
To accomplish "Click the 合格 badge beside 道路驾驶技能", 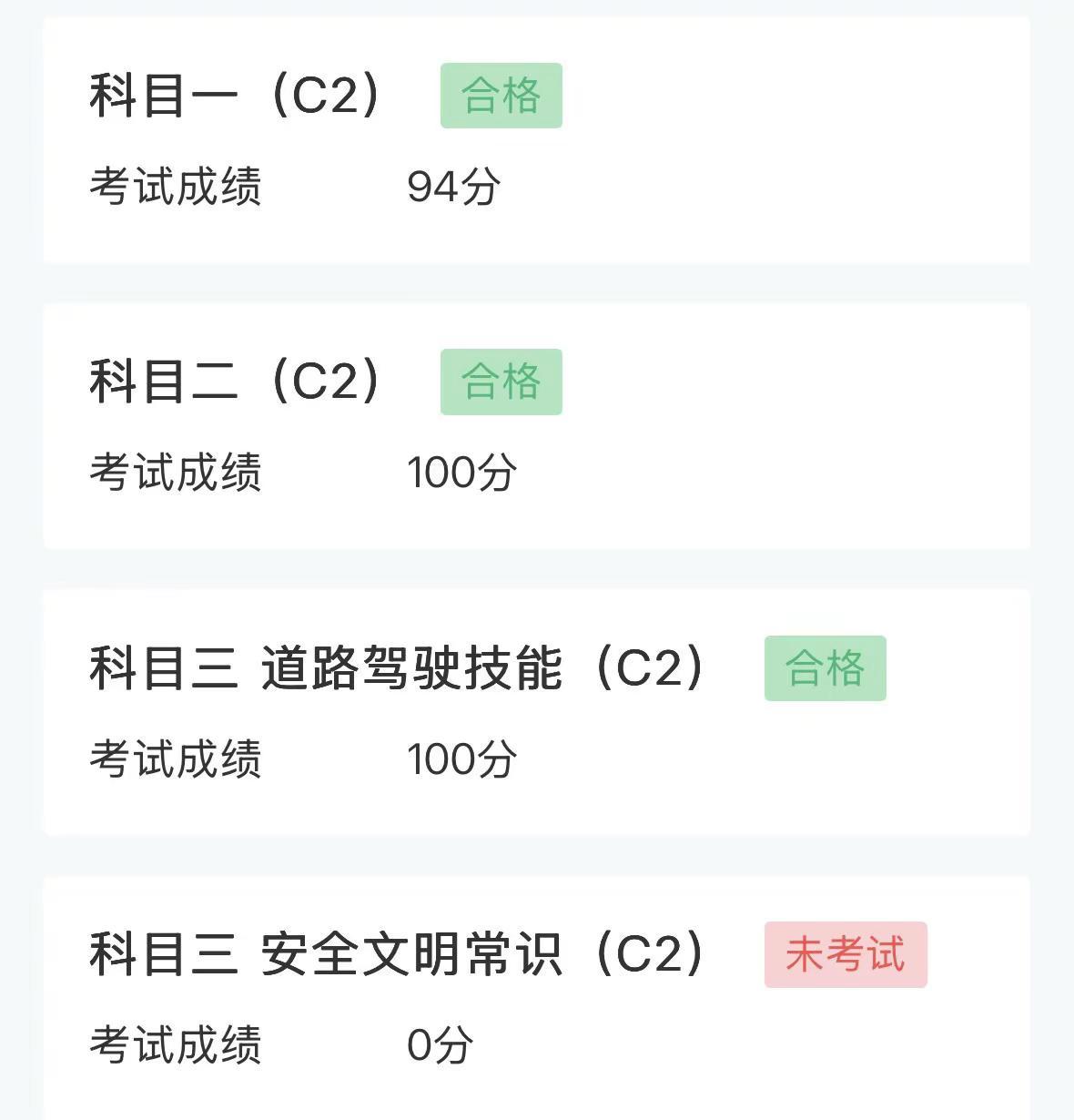I will (x=825, y=668).
